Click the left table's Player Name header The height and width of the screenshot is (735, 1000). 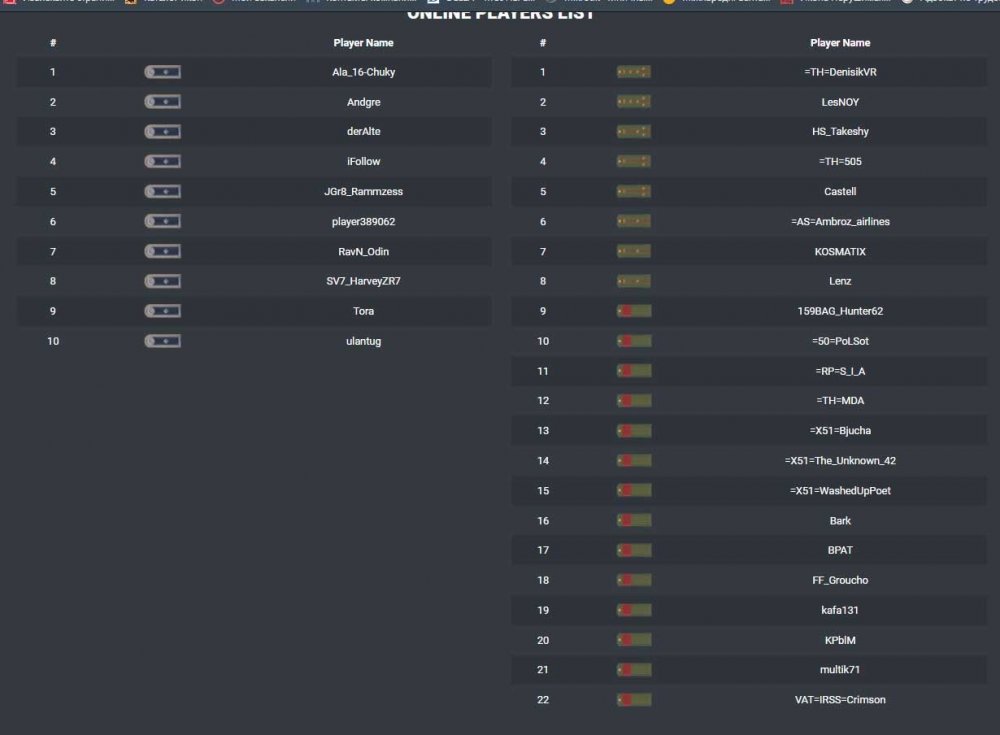(363, 43)
